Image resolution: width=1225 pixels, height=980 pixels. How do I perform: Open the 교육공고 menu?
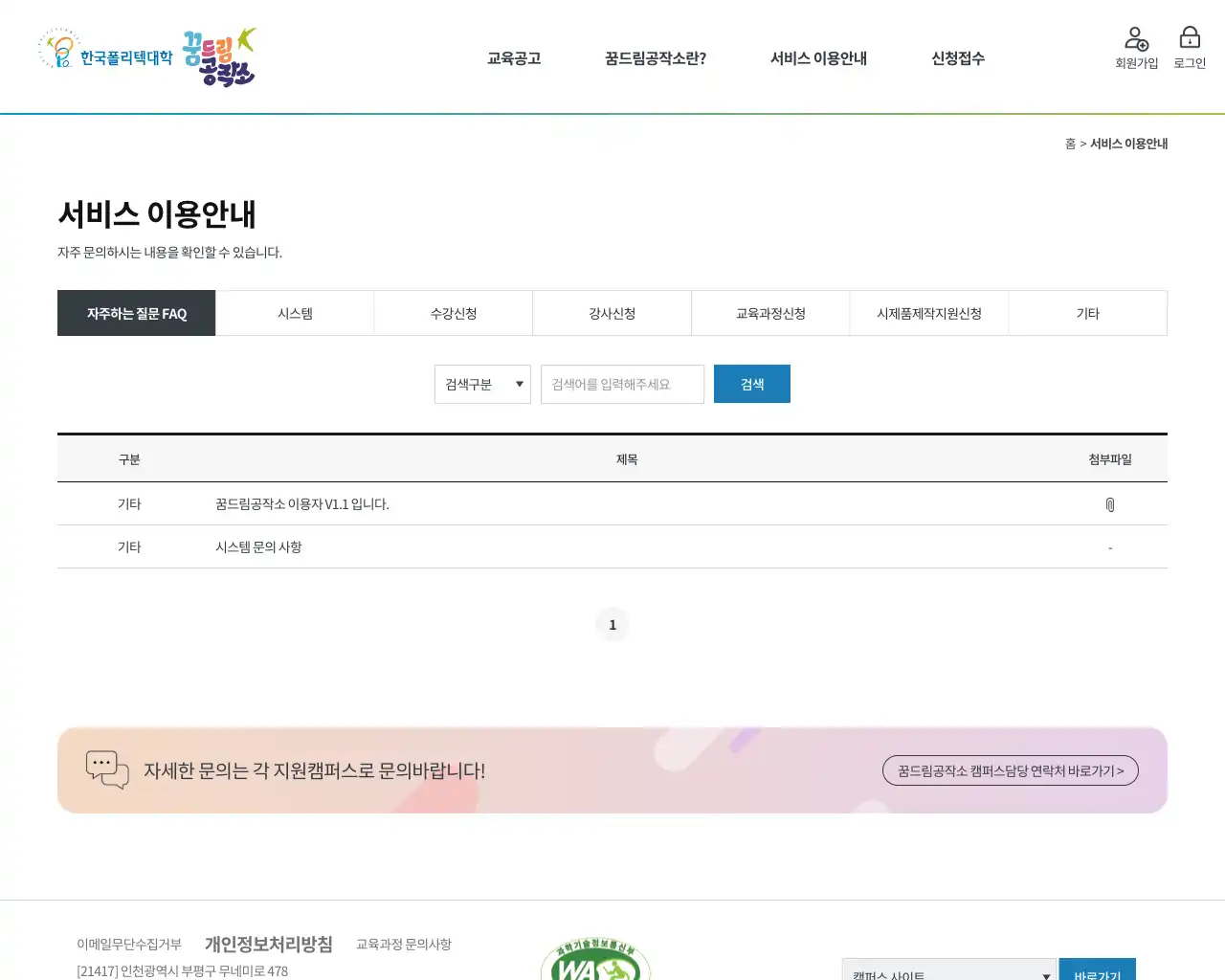(513, 57)
